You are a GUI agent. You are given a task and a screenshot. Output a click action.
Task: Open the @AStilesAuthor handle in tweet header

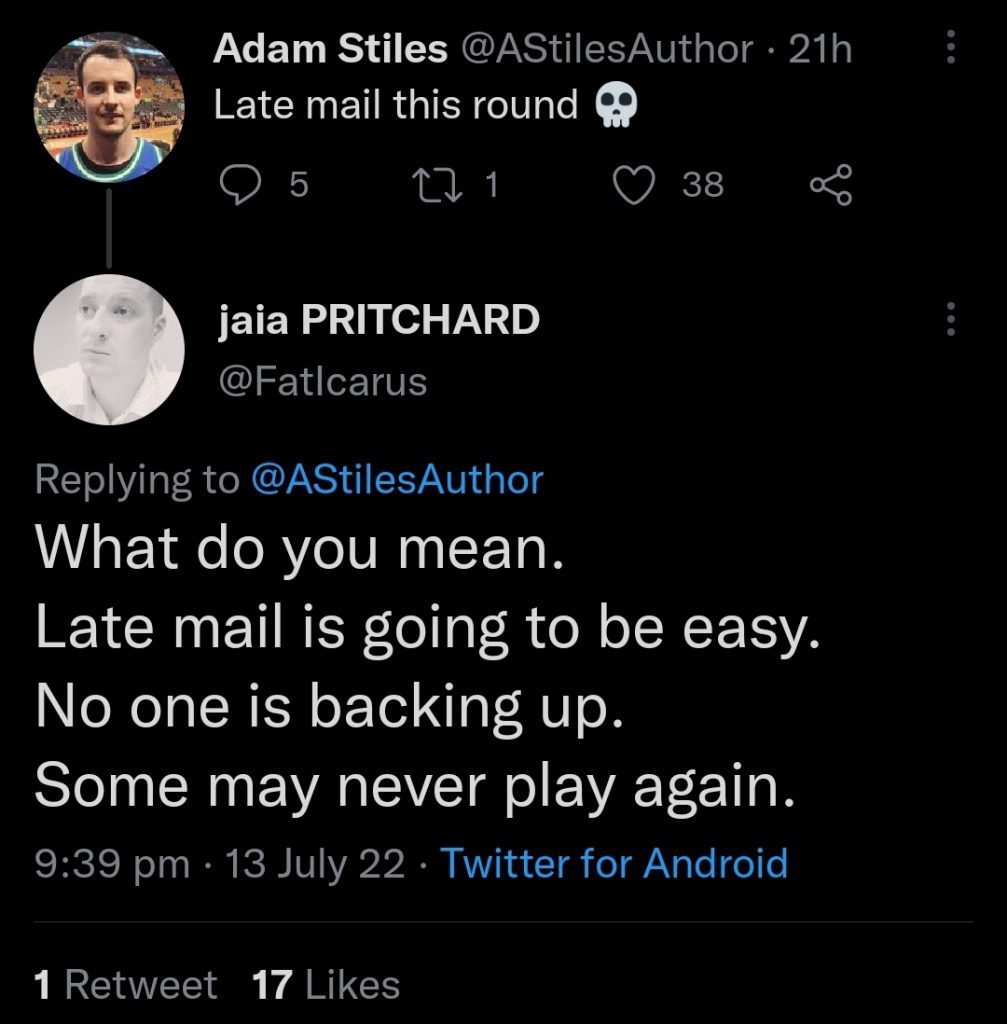click(607, 49)
